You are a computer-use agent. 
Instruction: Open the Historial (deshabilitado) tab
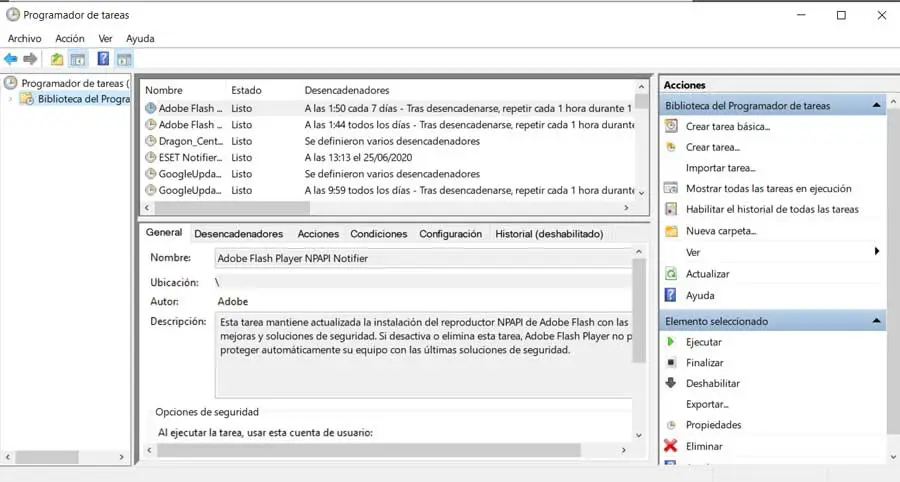549,234
